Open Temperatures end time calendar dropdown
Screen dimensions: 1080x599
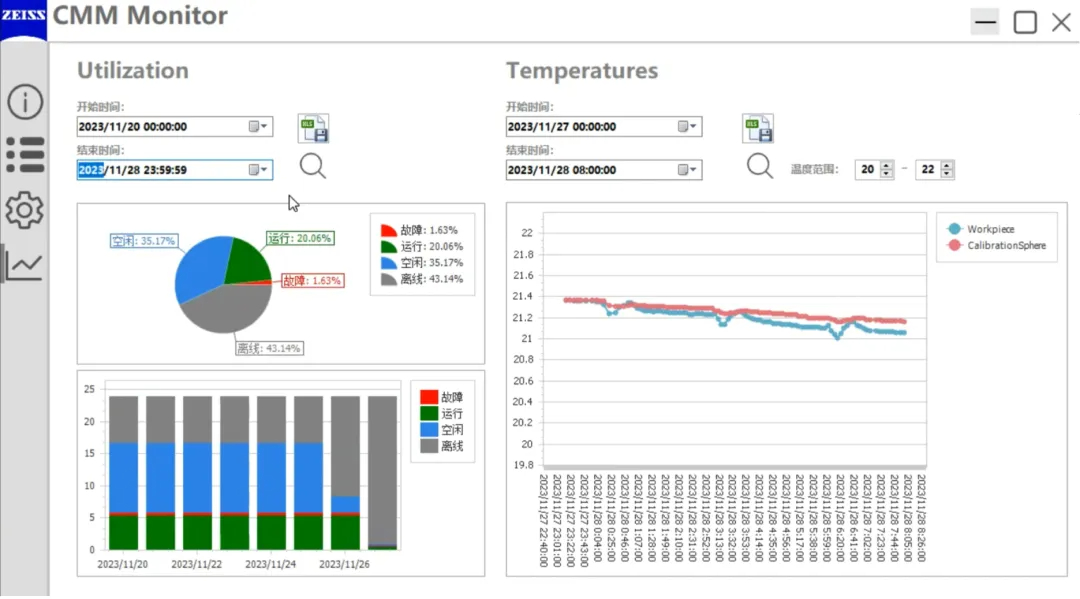point(688,170)
